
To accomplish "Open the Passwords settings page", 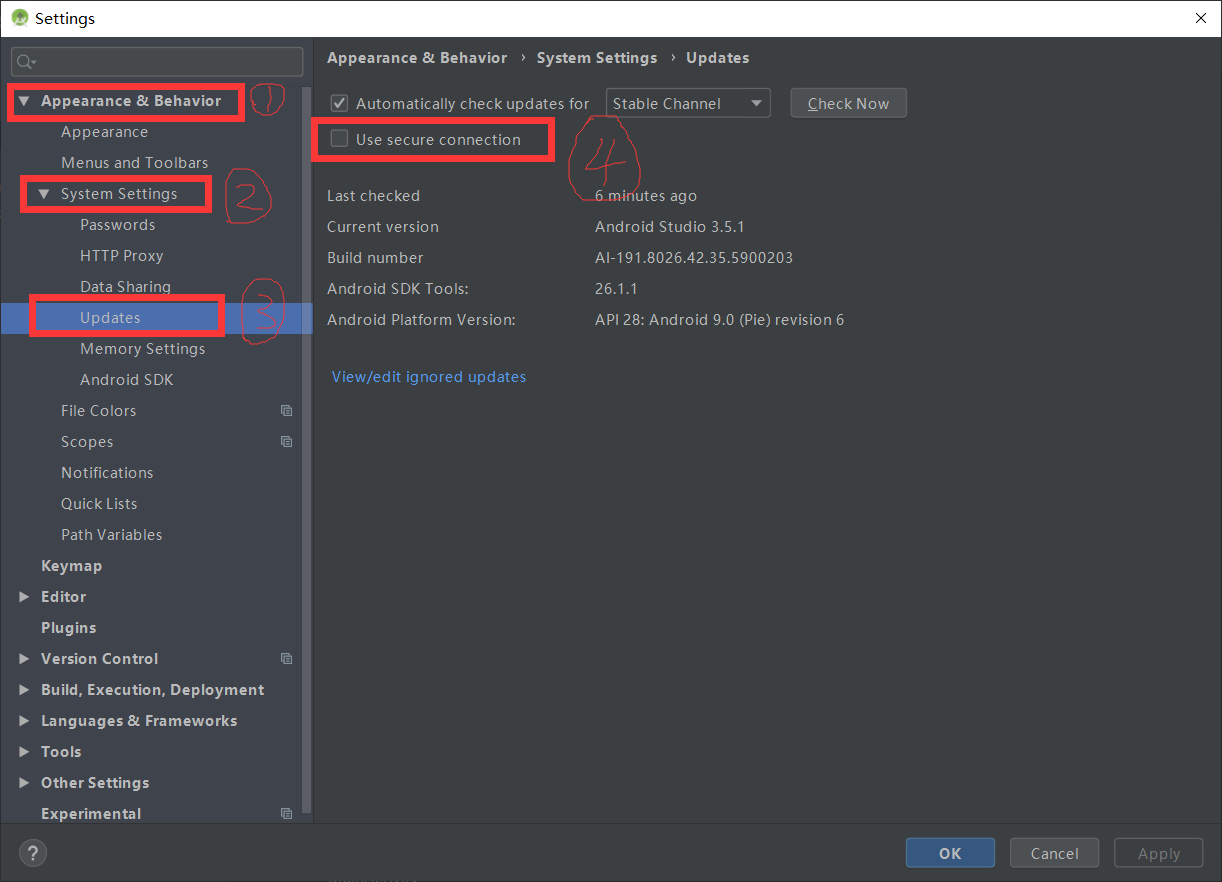I will pyautogui.click(x=117, y=225).
